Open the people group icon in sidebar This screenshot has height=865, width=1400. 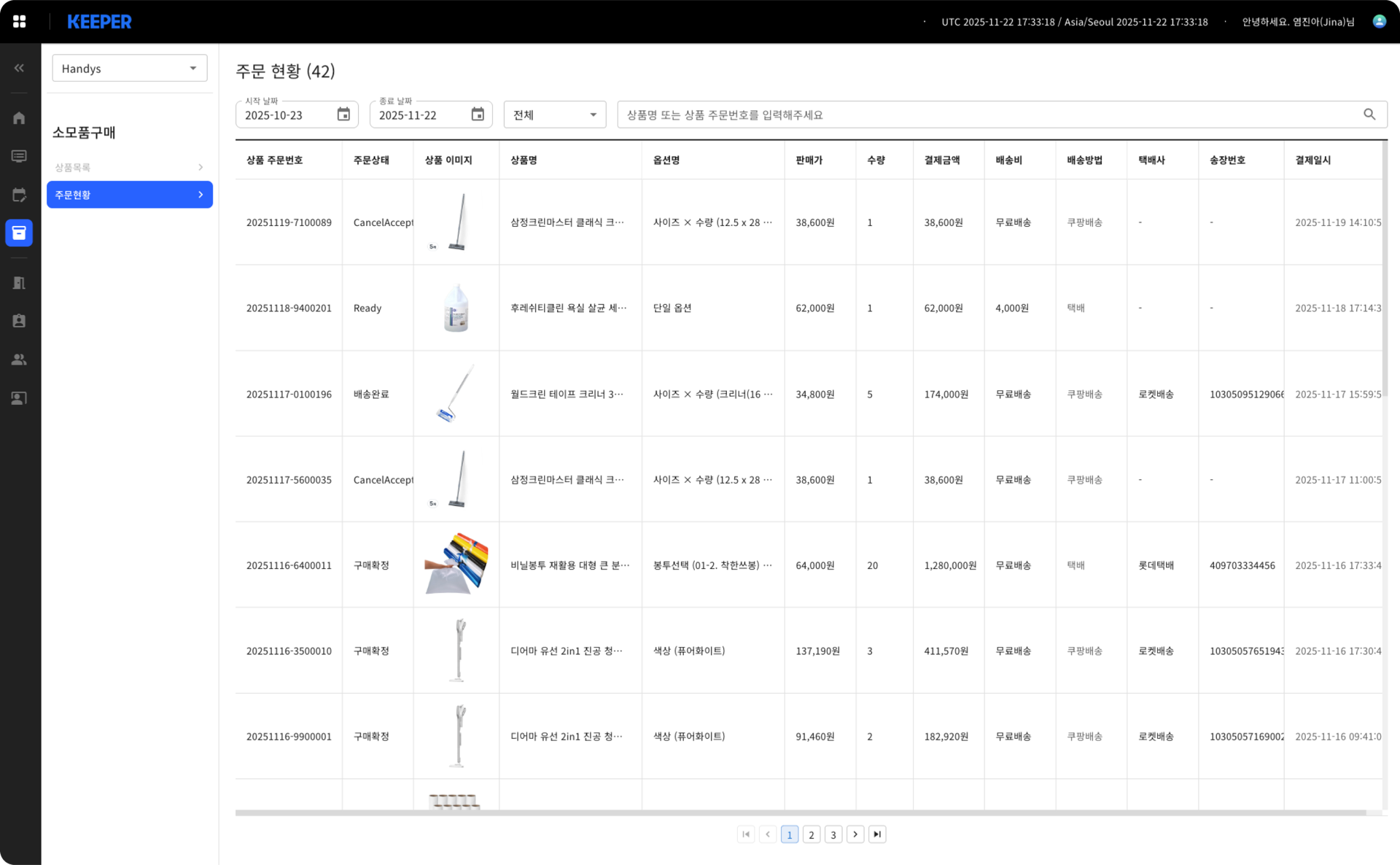pyautogui.click(x=19, y=360)
